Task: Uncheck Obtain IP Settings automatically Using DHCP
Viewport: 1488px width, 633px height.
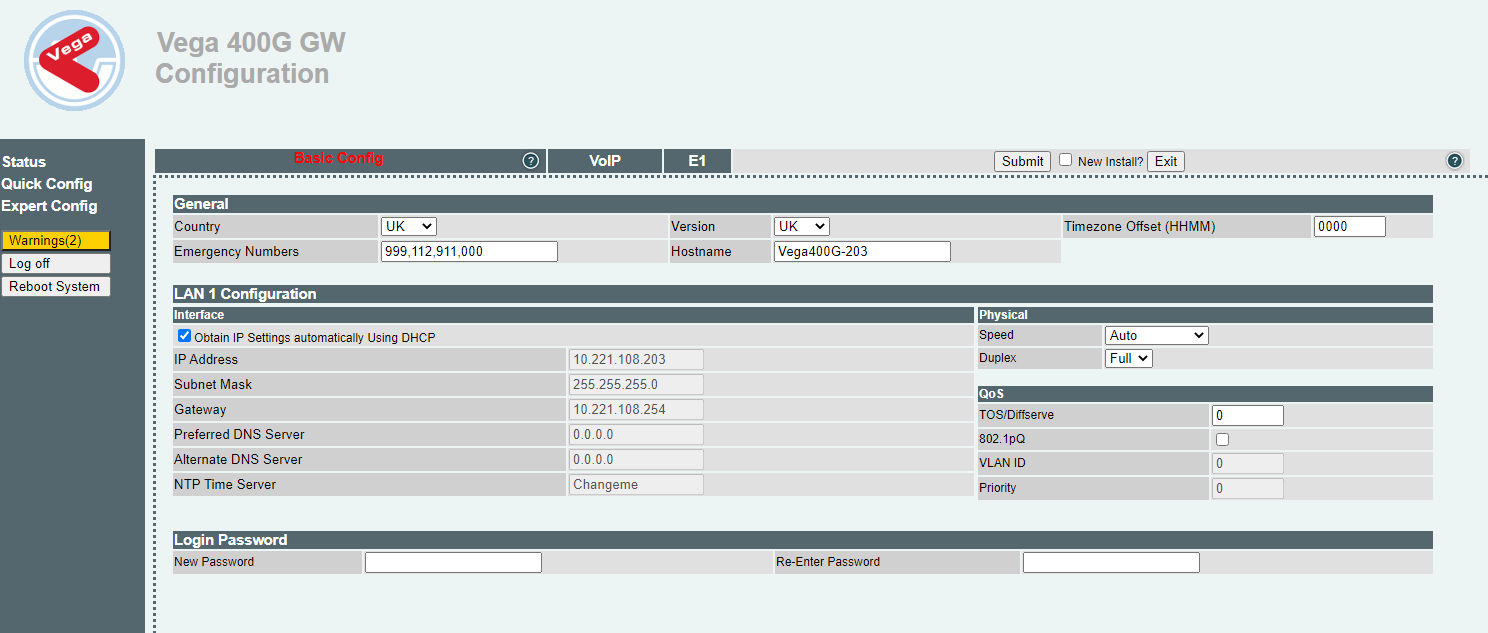Action: [x=184, y=336]
